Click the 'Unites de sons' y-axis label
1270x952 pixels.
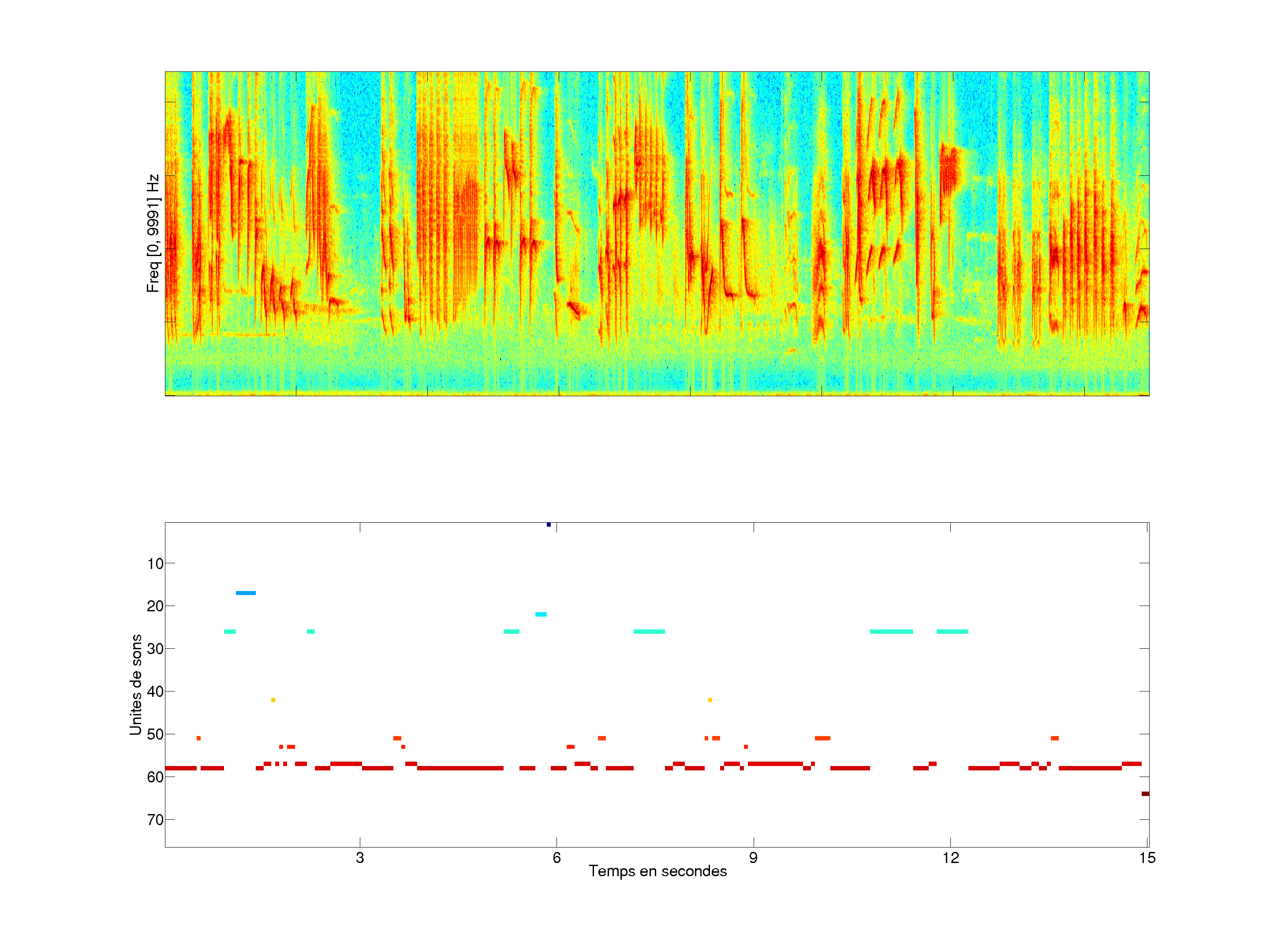pyautogui.click(x=136, y=684)
